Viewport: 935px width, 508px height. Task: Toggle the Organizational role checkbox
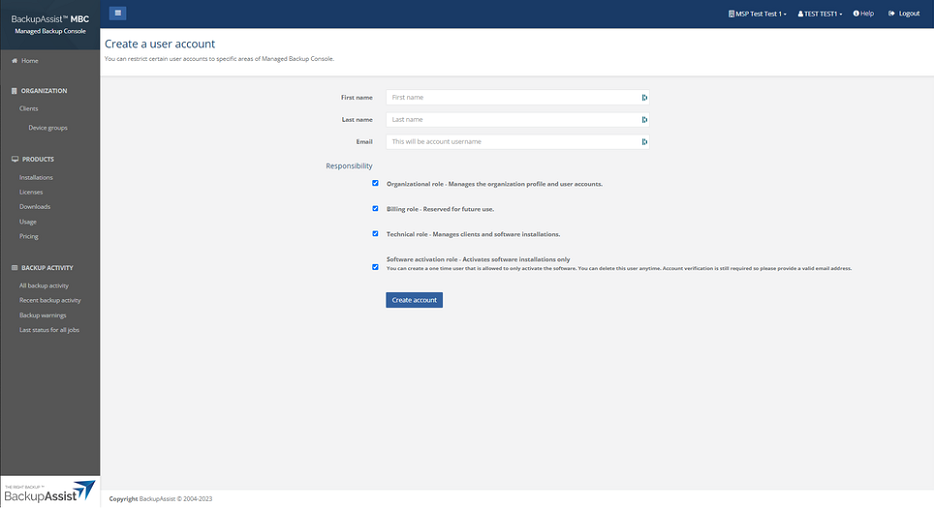tap(375, 183)
